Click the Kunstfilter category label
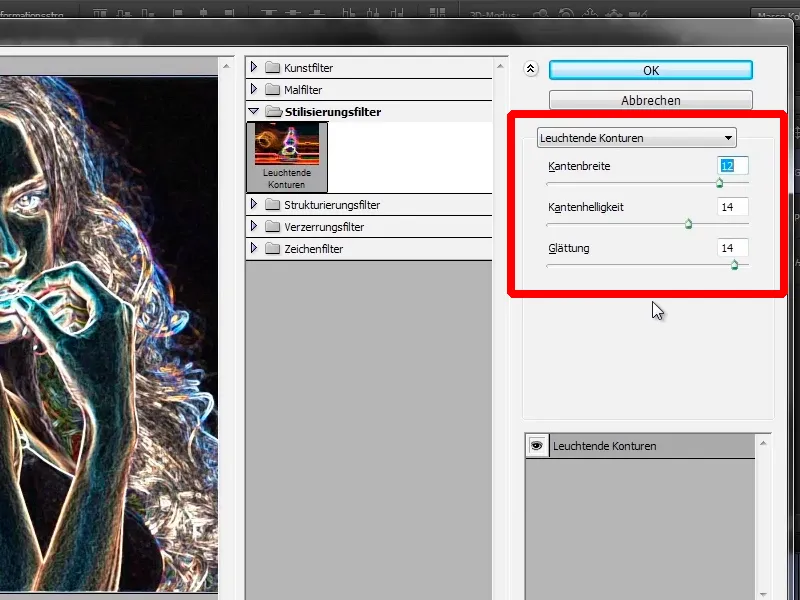This screenshot has height=600, width=800. [308, 68]
